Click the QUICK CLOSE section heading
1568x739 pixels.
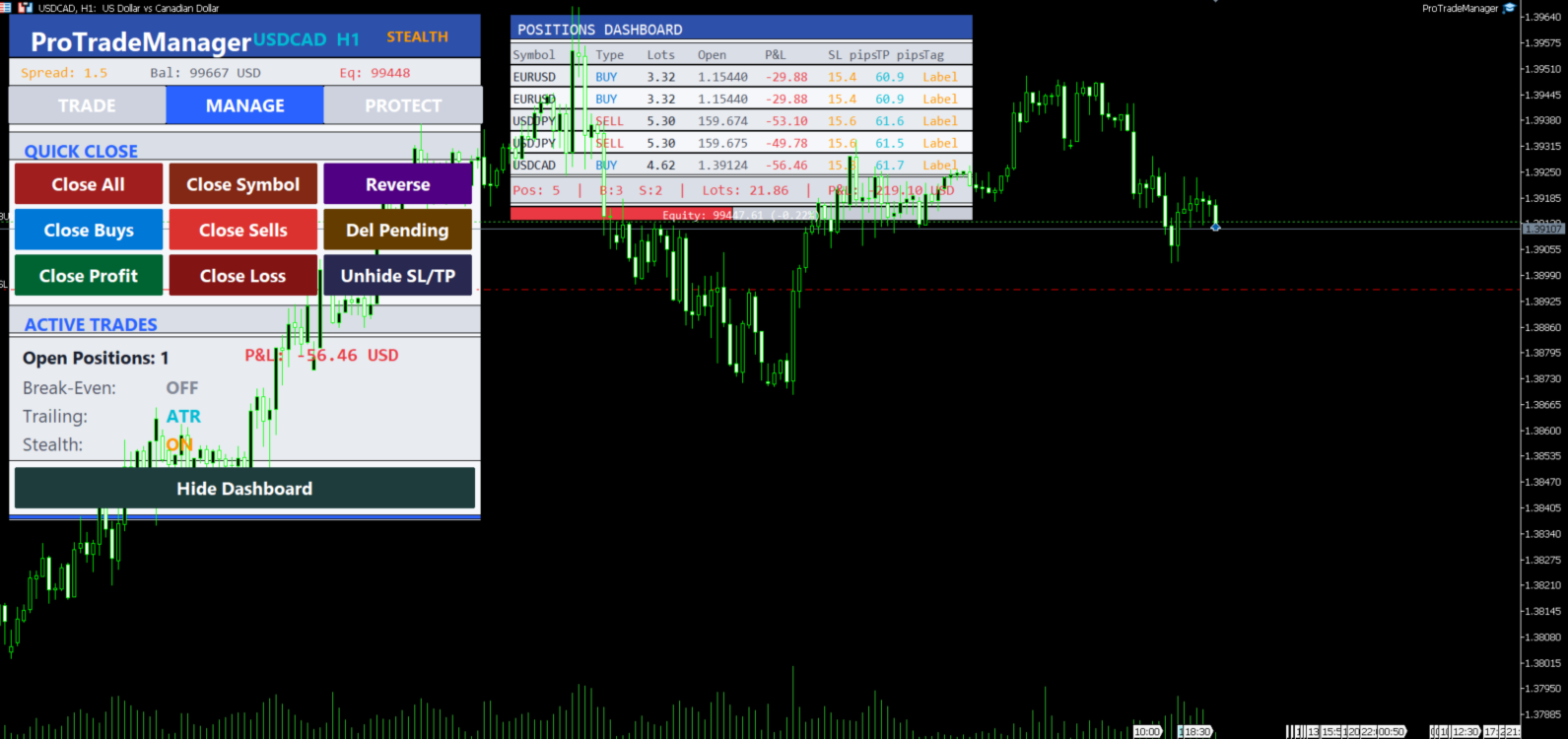pyautogui.click(x=81, y=152)
